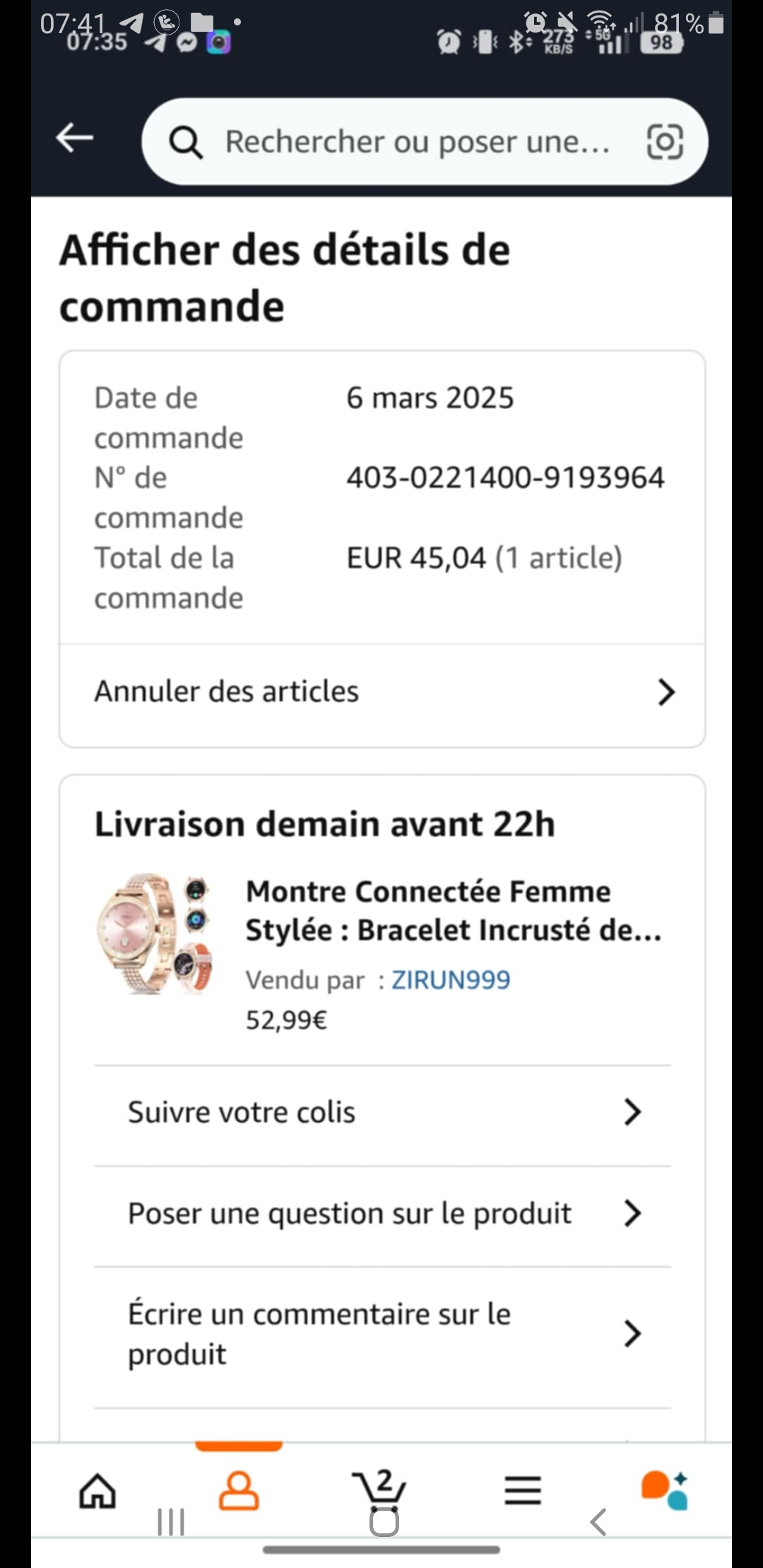763x1568 pixels.
Task: Tap the Annuler des articles option
Action: (x=227, y=692)
